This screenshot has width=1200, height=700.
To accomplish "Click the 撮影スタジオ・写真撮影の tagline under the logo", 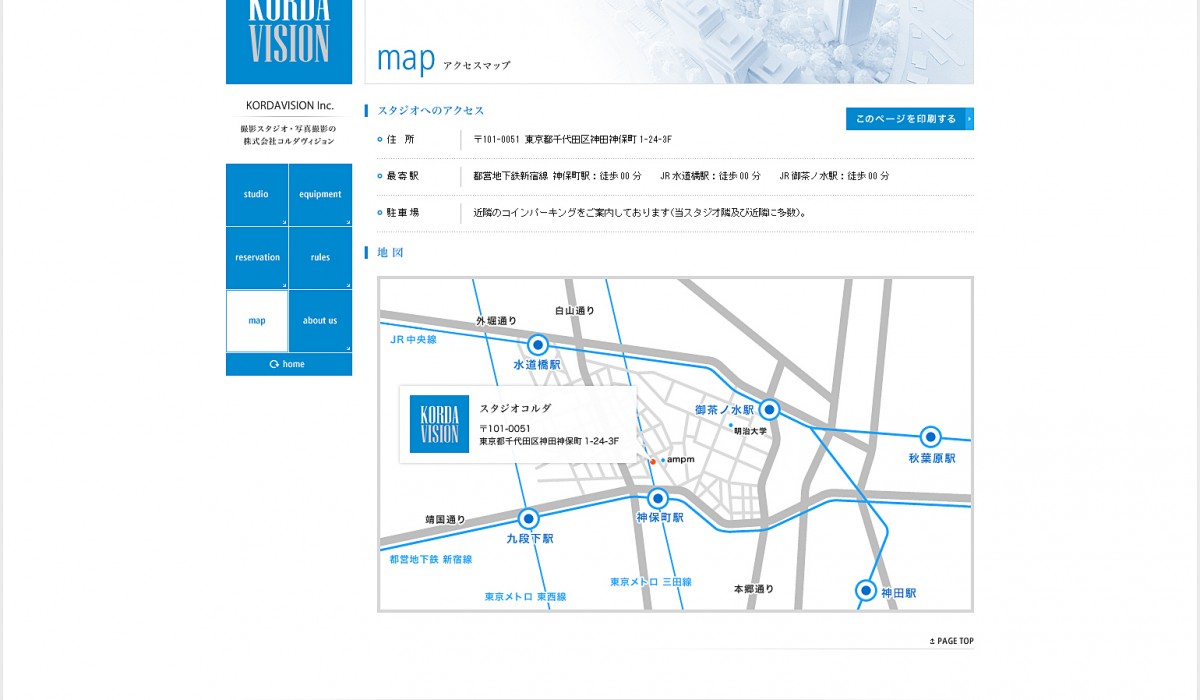I will click(289, 129).
